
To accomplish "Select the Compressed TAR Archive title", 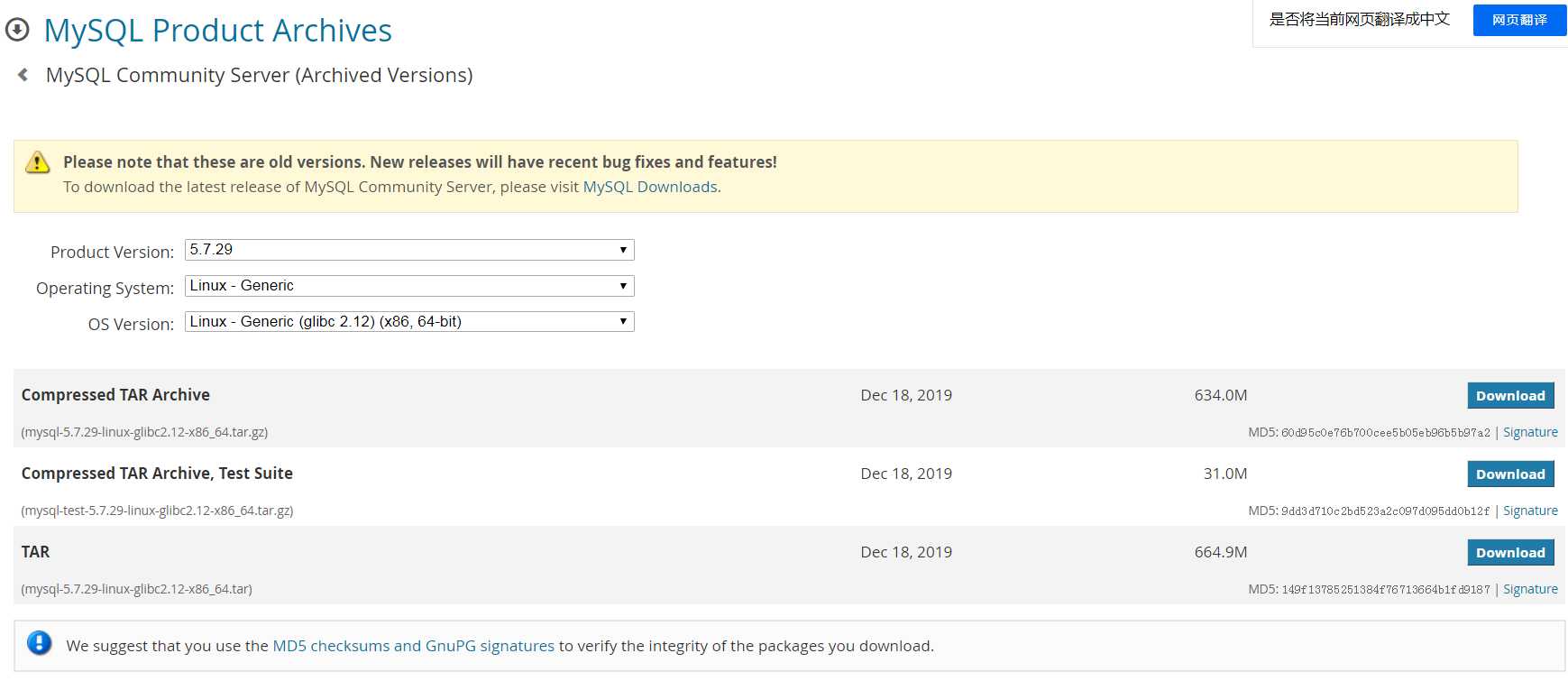I will 115,395.
